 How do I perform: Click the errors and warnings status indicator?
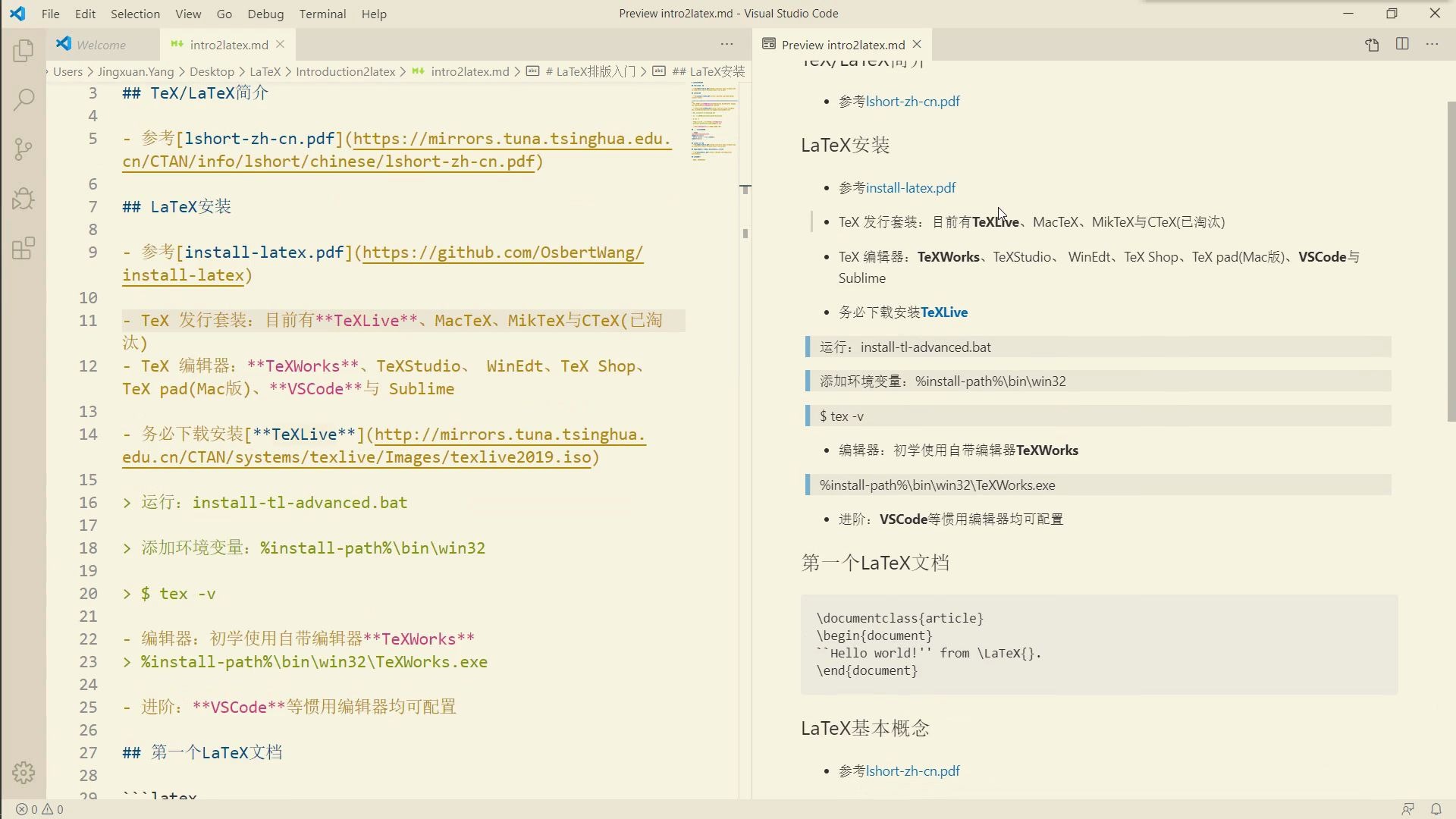point(39,809)
